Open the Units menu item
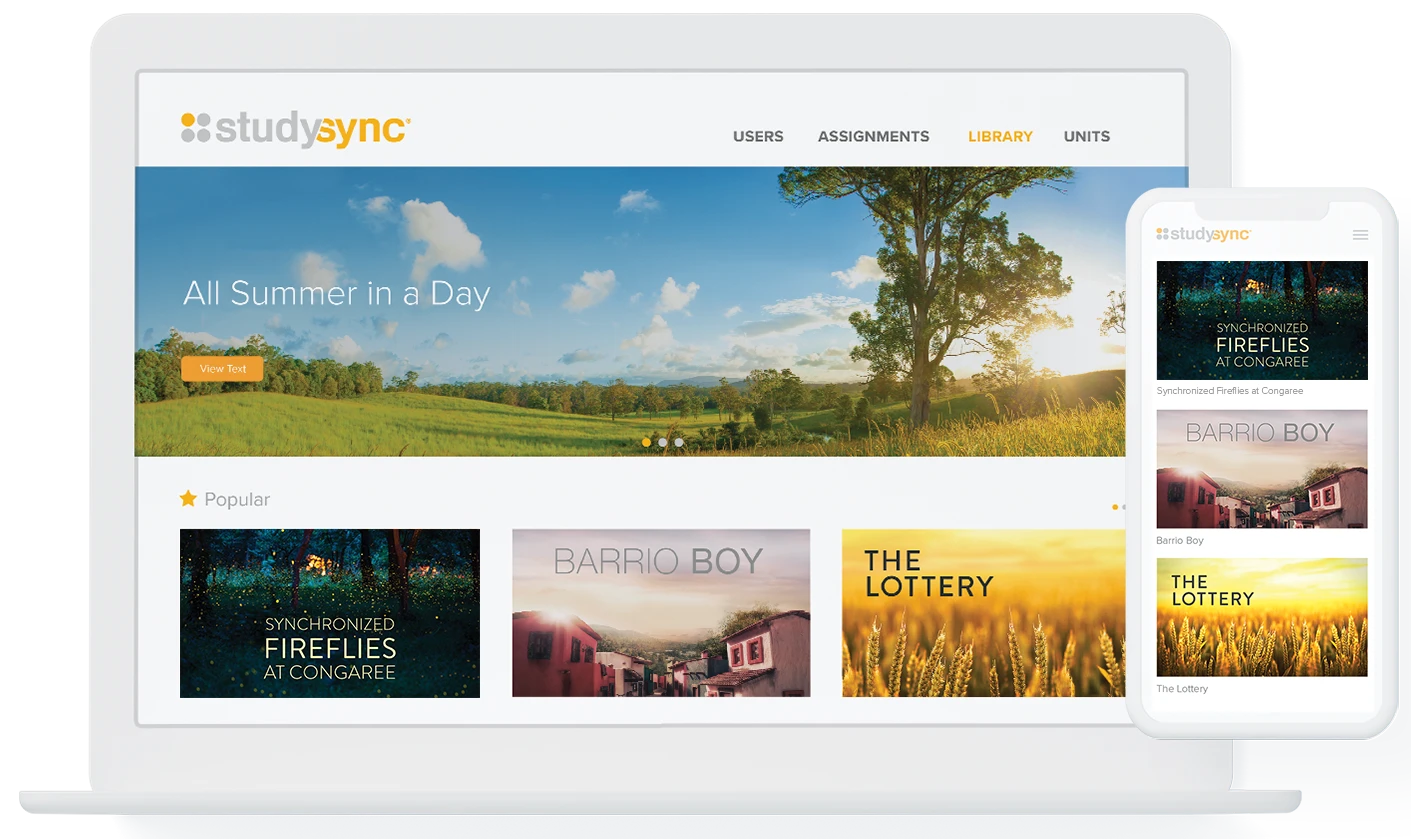Image resolution: width=1411 pixels, height=839 pixels. (1087, 136)
